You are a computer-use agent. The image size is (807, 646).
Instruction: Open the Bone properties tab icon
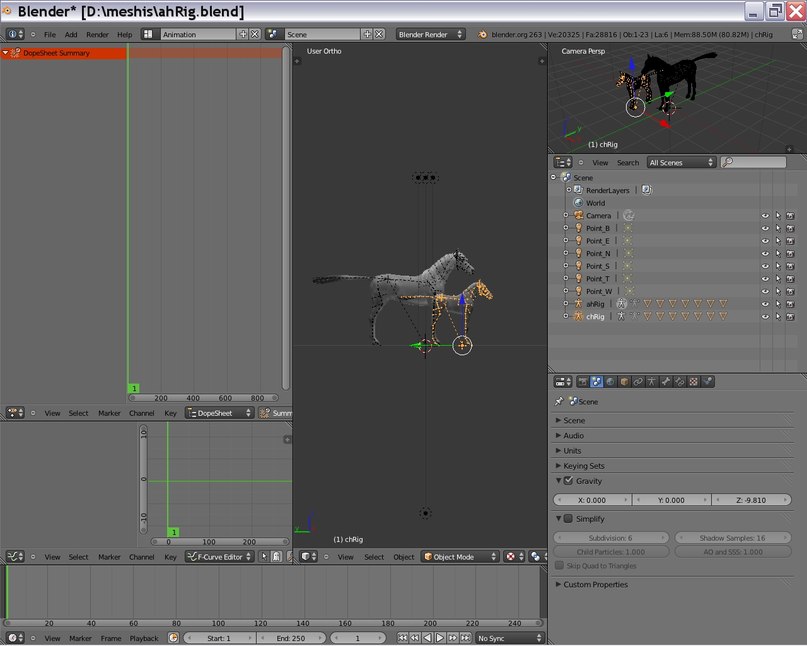pyautogui.click(x=666, y=382)
